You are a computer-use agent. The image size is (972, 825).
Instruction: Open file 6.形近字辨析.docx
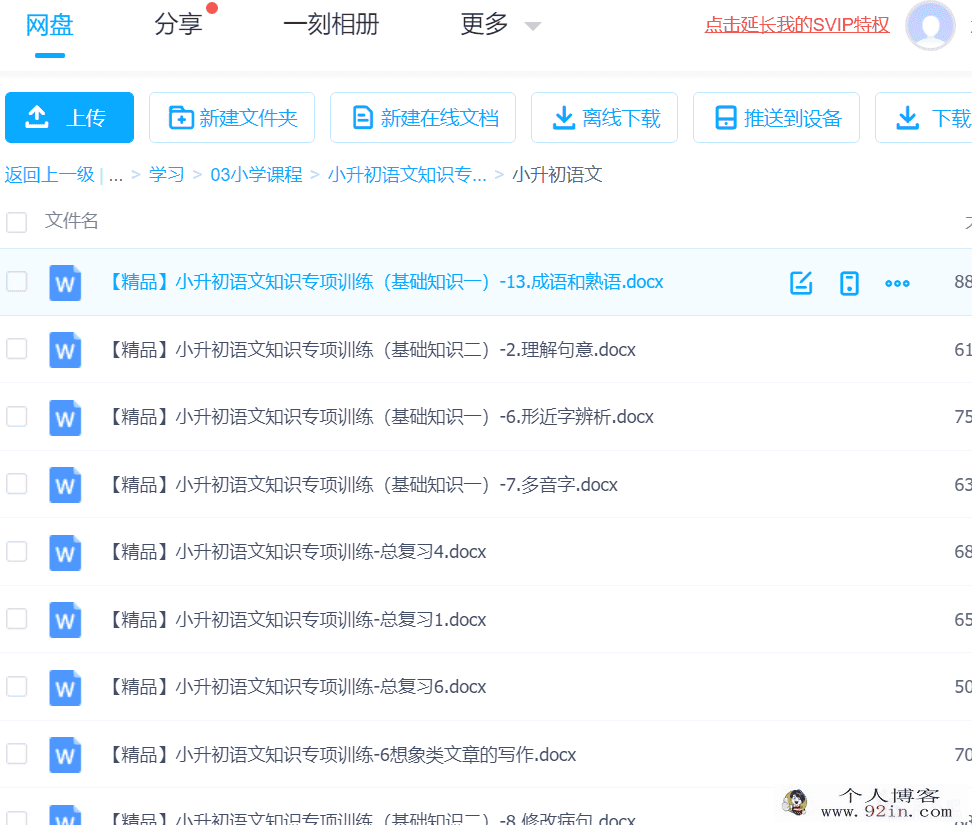coord(382,417)
